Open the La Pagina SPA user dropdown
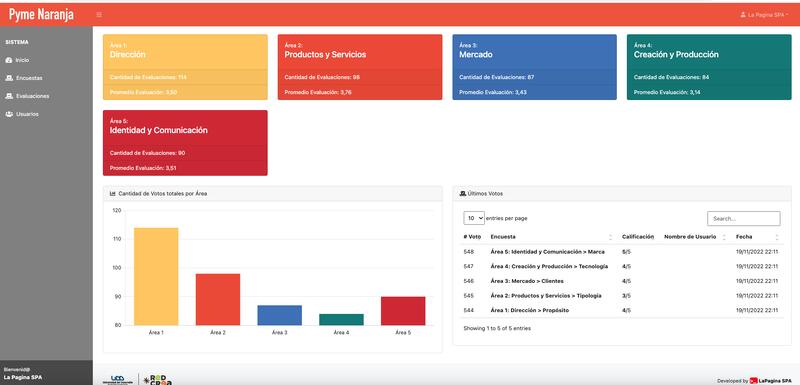 coord(764,15)
